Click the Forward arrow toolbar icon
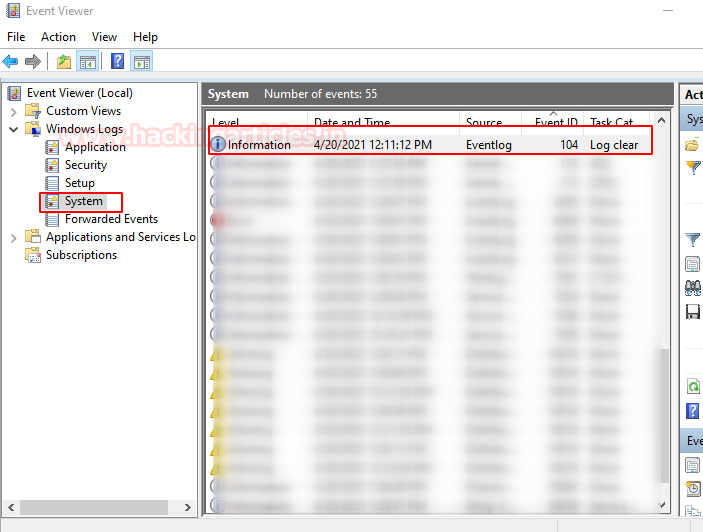Screen dimensions: 703x532 click(x=33, y=61)
